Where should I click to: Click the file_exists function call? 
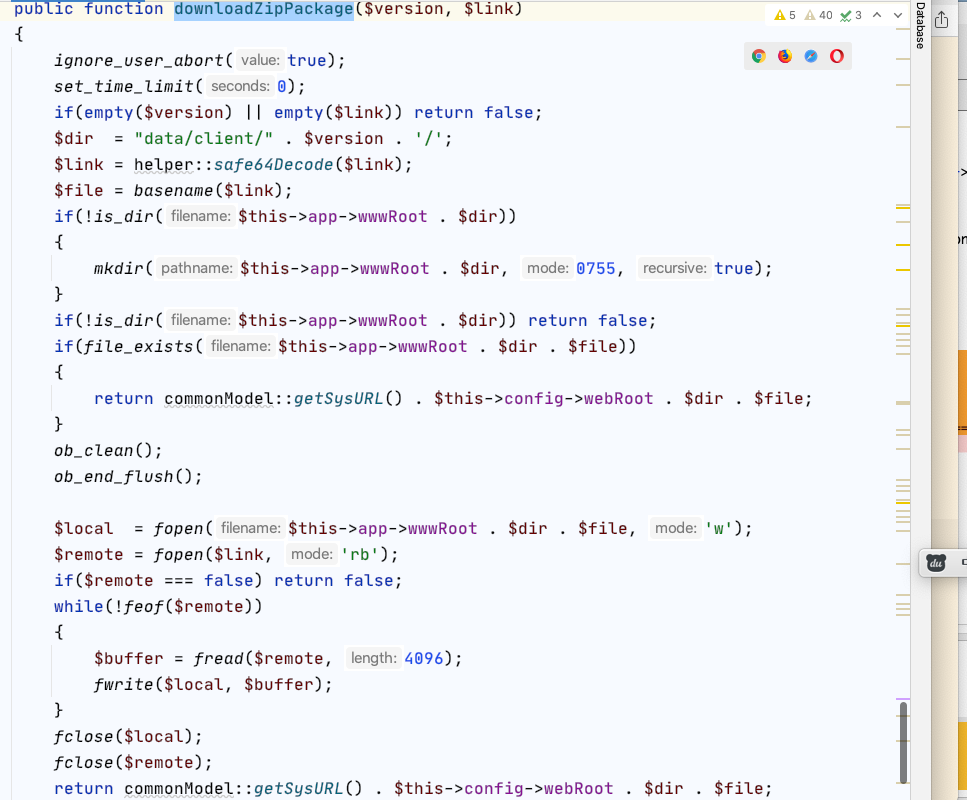139,347
